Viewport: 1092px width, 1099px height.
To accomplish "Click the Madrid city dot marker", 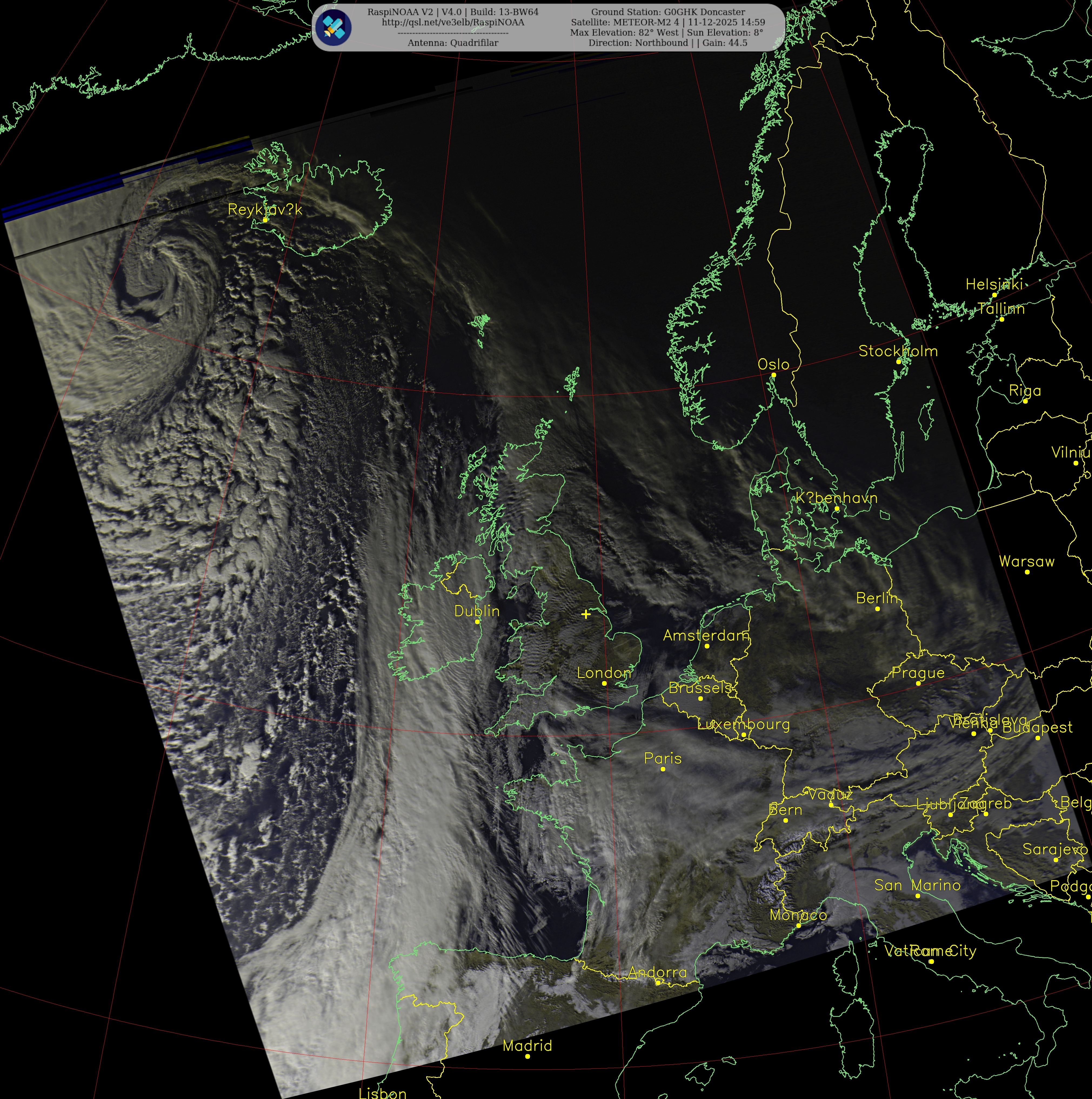I will (528, 1056).
